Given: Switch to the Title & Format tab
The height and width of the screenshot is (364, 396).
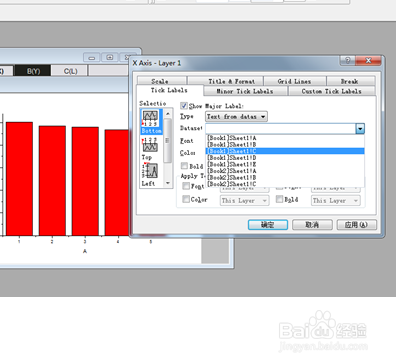Looking at the screenshot, I should 226,81.
